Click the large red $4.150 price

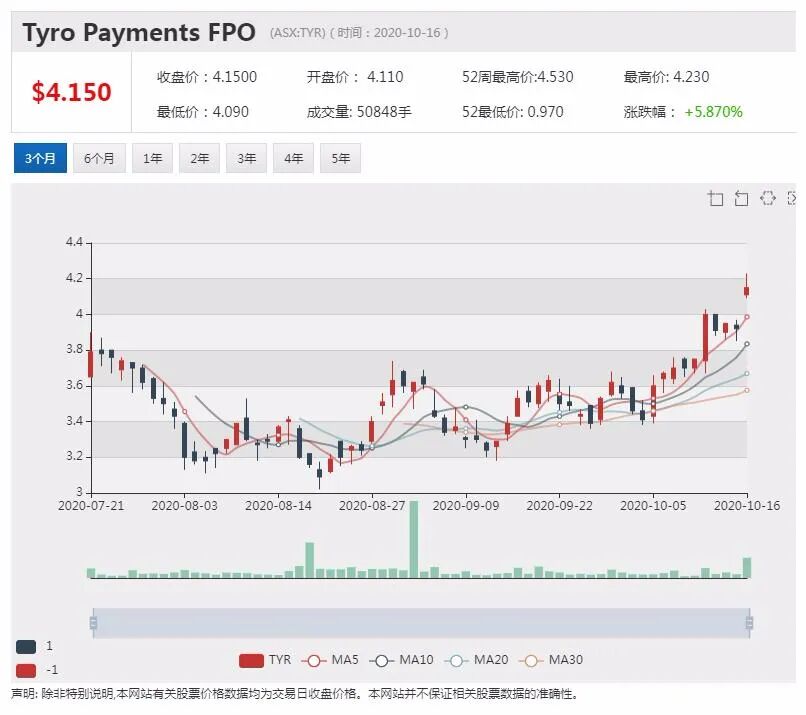coord(71,92)
